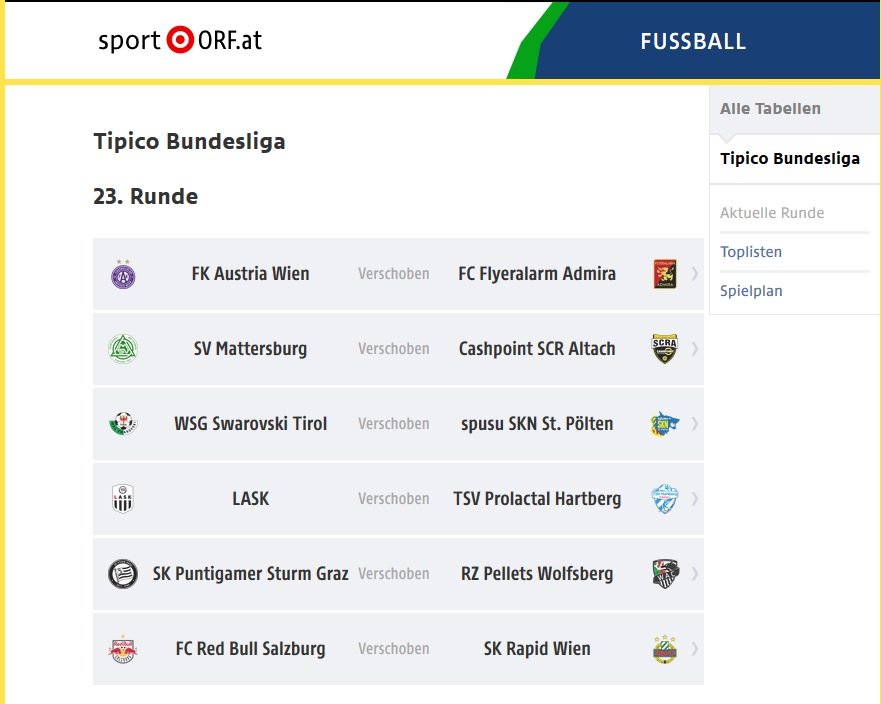The height and width of the screenshot is (704, 881).
Task: Click the Sturm Graz round crest
Action: (123, 574)
